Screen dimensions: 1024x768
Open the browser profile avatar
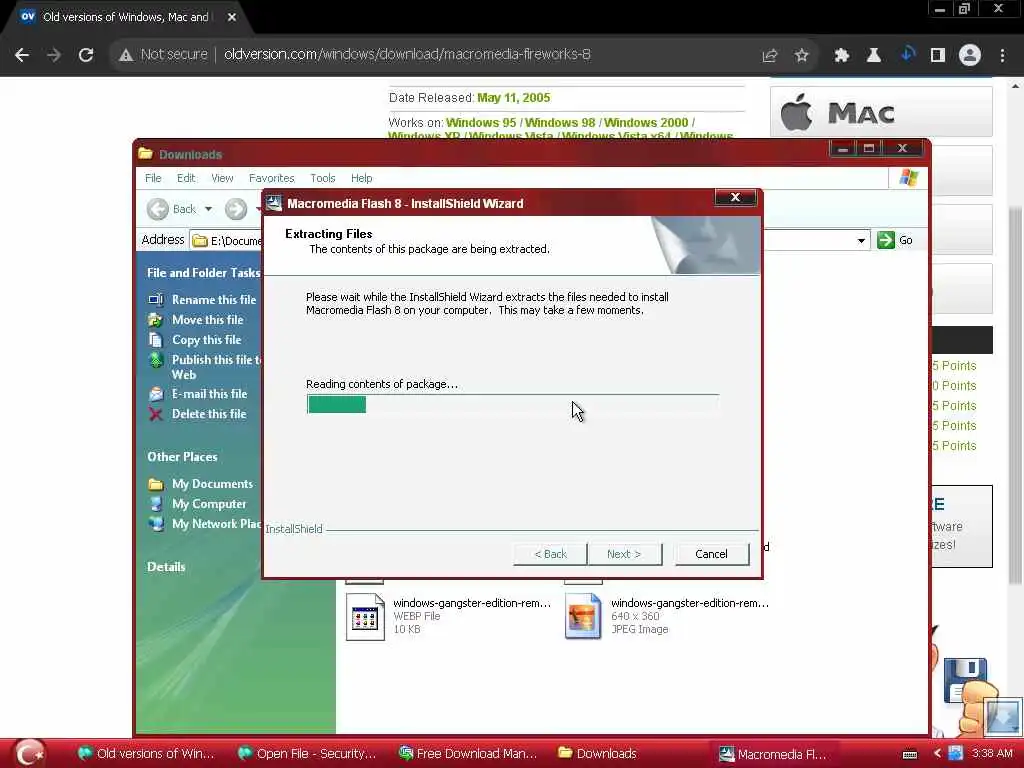970,56
